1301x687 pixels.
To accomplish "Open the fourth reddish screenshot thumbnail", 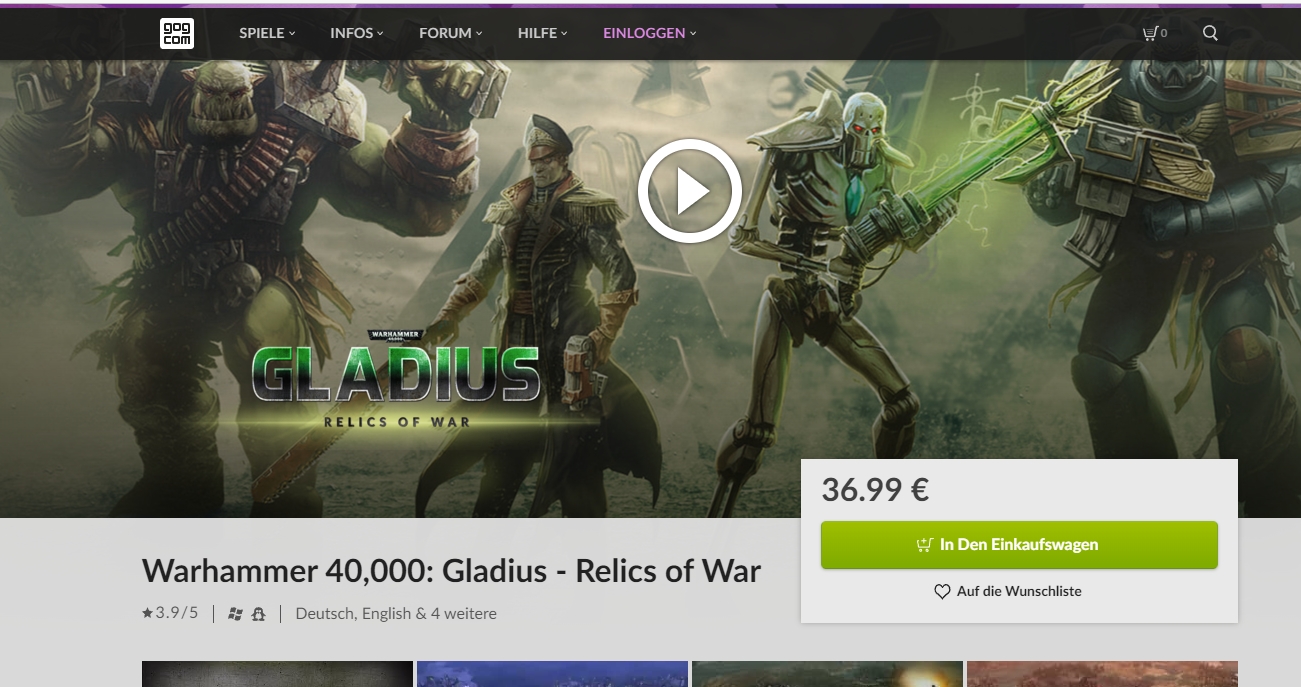I will tap(1102, 674).
